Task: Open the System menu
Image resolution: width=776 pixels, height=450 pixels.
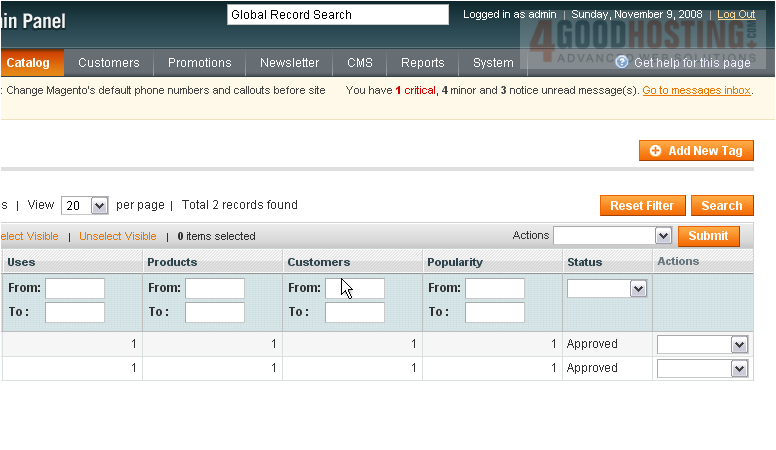Action: 493,63
